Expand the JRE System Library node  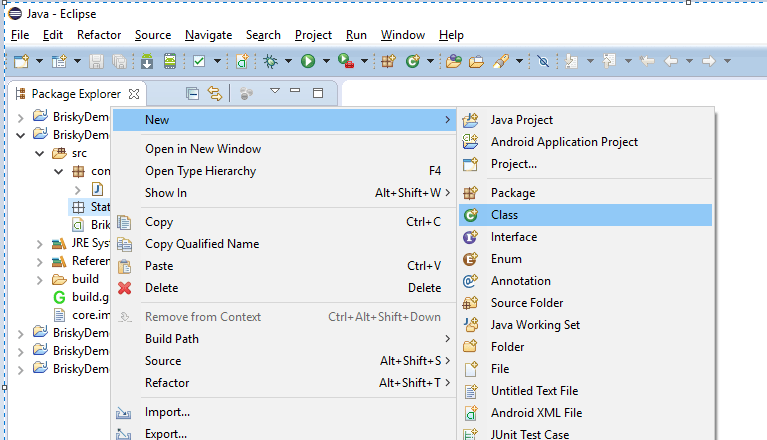40,244
